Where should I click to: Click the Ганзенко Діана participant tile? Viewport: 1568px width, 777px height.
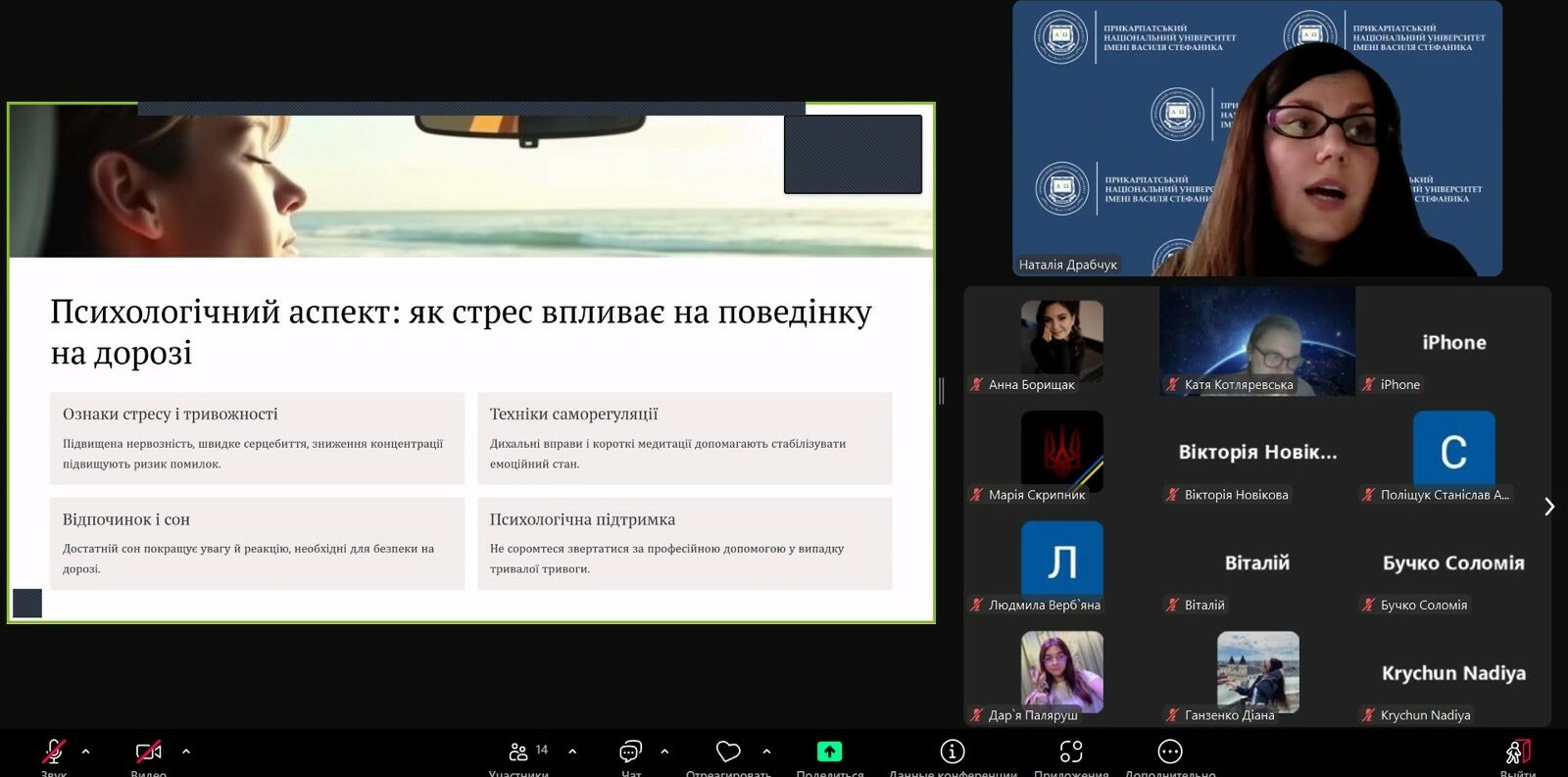pyautogui.click(x=1257, y=672)
